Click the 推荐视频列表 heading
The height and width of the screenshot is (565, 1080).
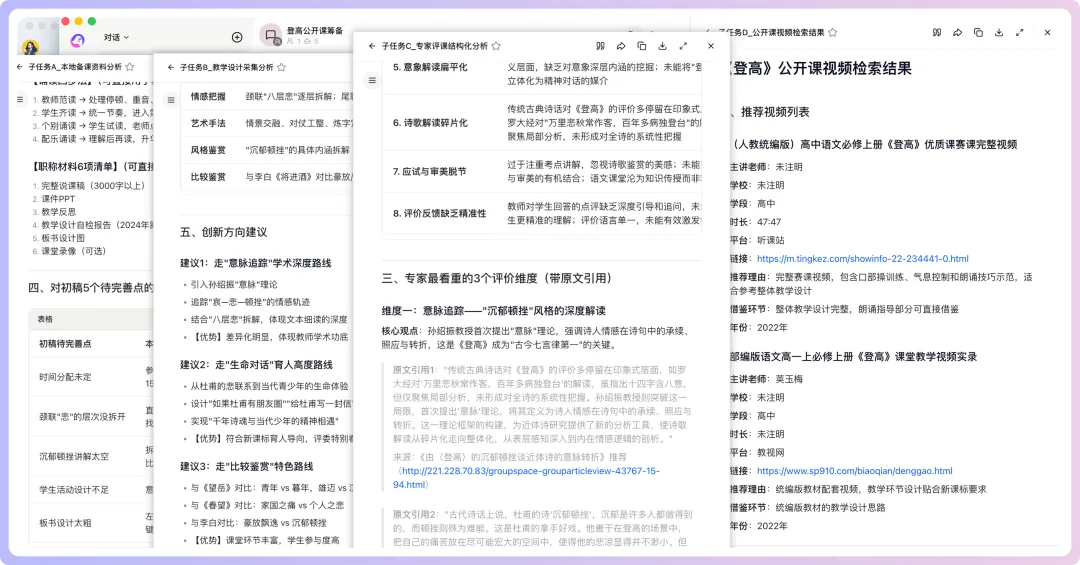(x=775, y=112)
